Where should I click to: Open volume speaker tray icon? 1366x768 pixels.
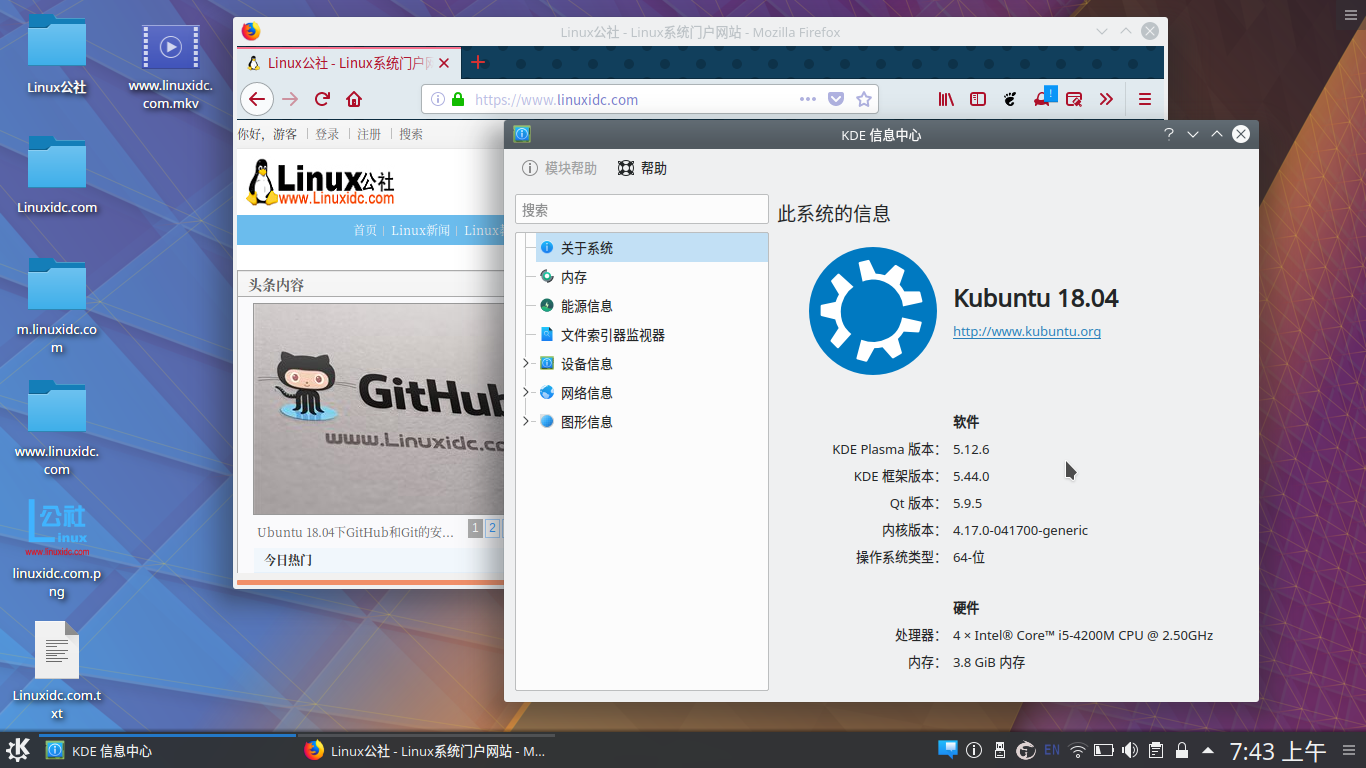coord(1130,750)
